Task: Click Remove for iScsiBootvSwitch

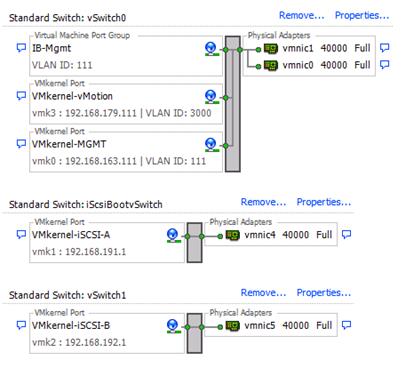Action: [x=263, y=202]
